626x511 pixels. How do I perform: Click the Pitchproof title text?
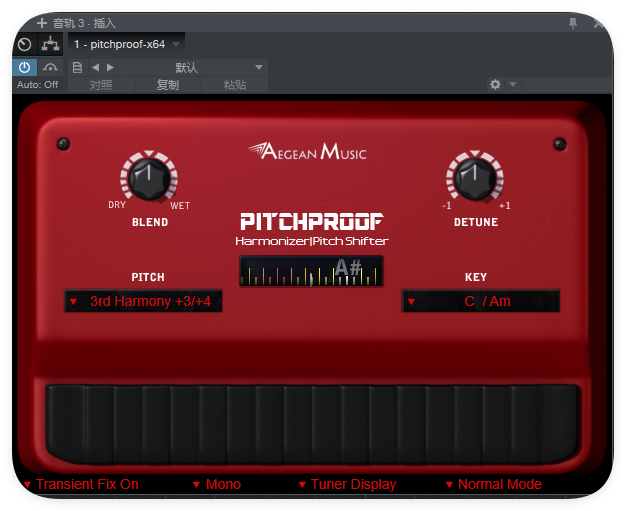312,222
